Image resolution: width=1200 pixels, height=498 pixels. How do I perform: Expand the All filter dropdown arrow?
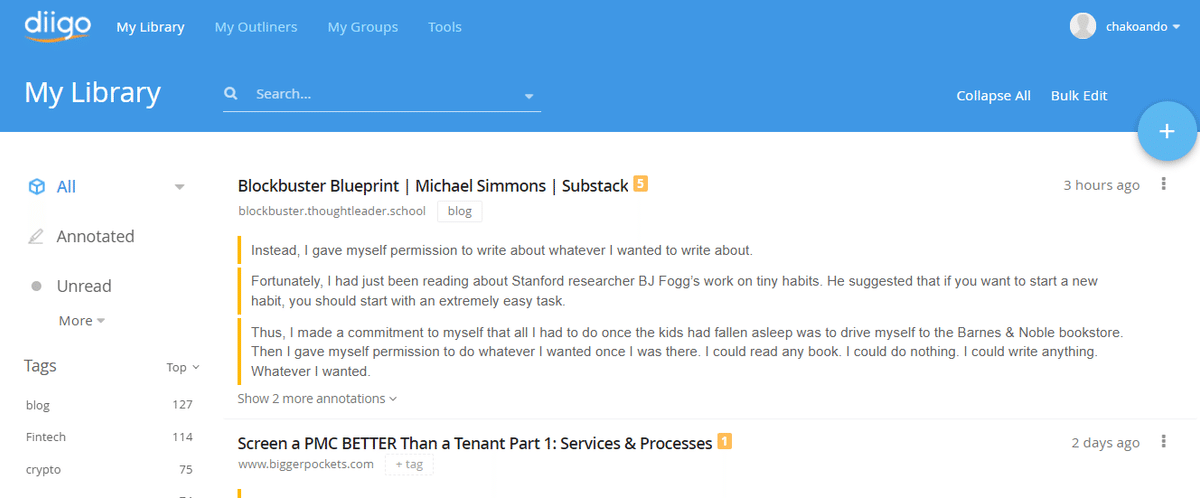(180, 187)
